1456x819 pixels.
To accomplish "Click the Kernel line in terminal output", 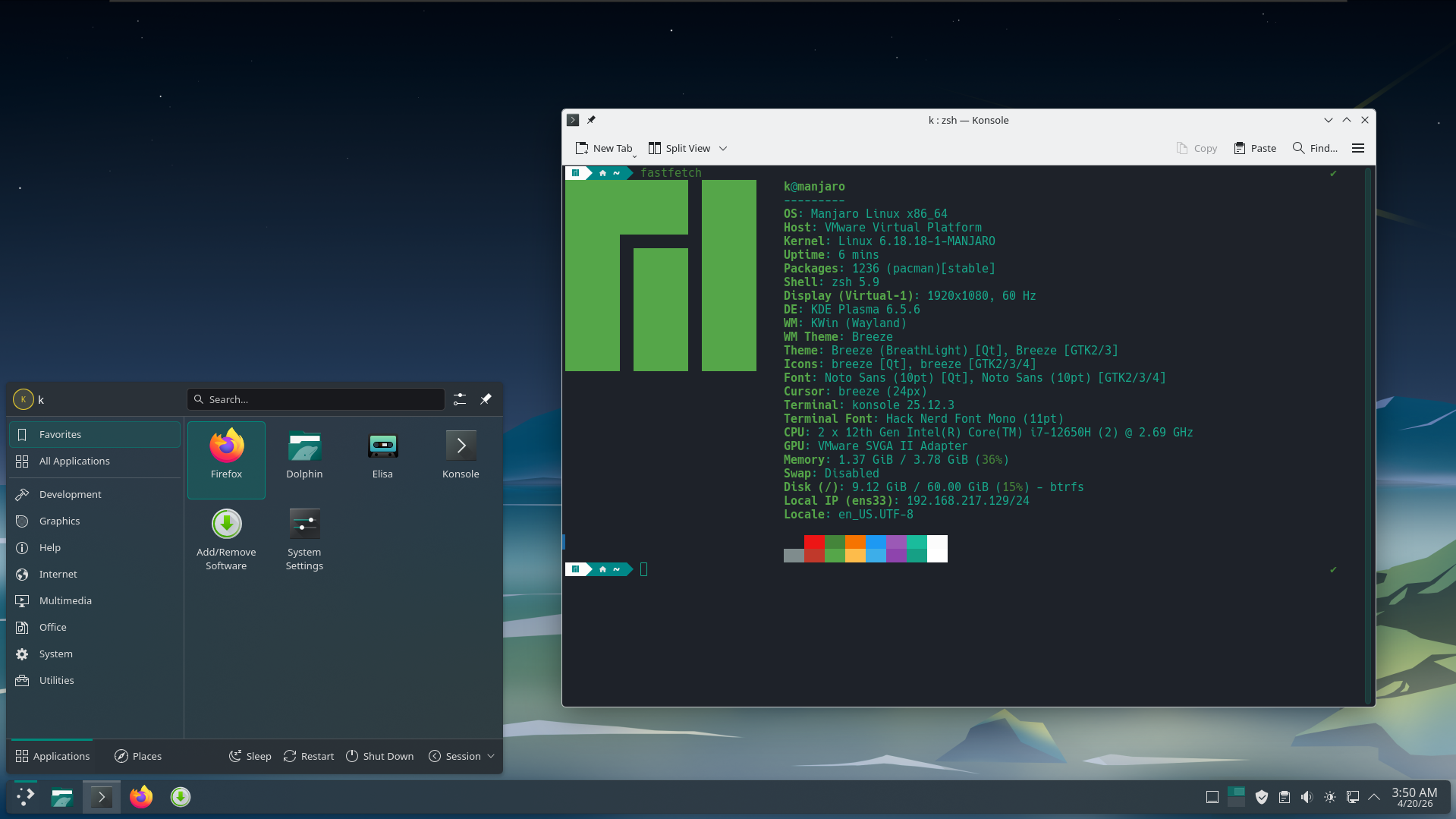I will [889, 241].
